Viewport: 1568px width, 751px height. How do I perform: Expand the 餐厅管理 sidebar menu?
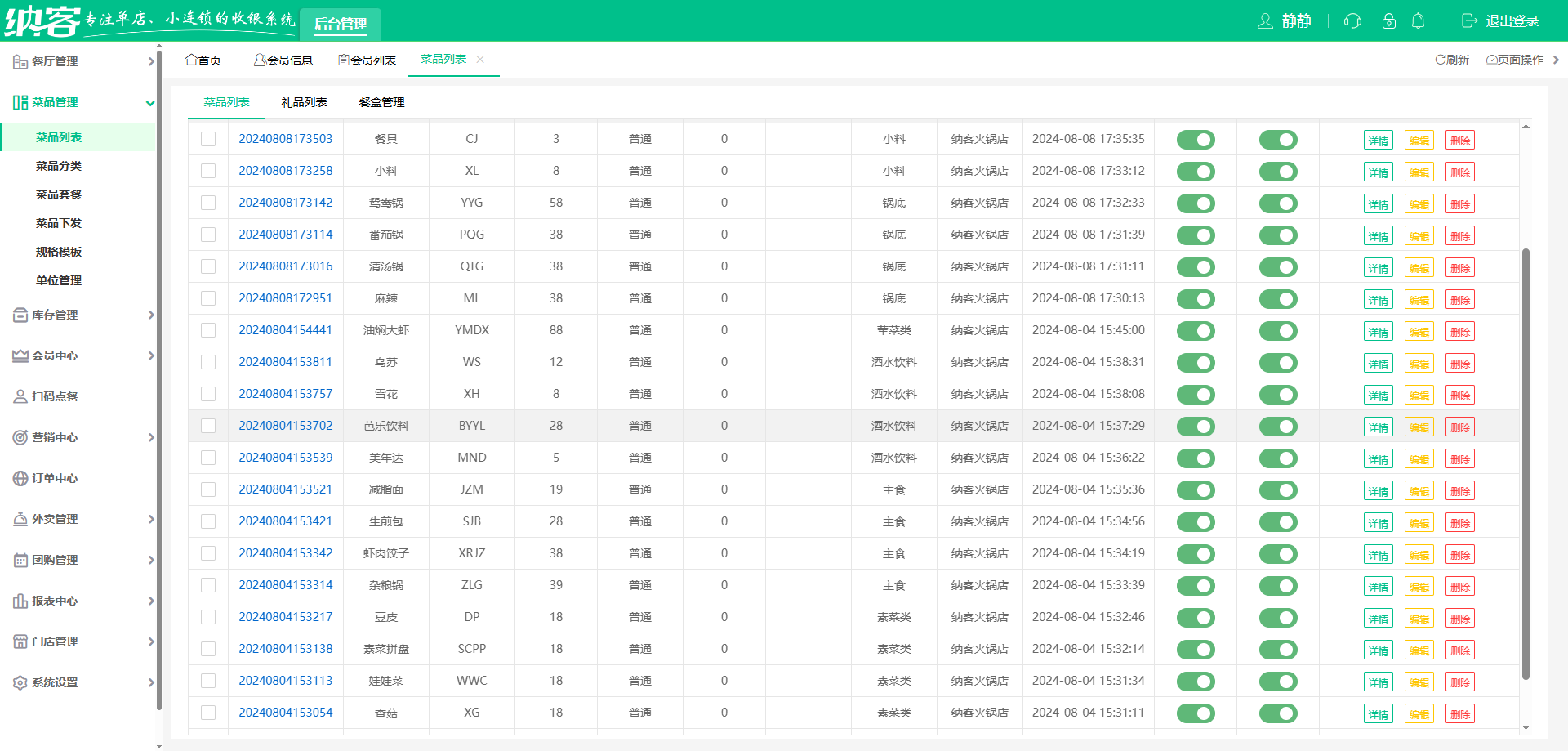[150, 61]
